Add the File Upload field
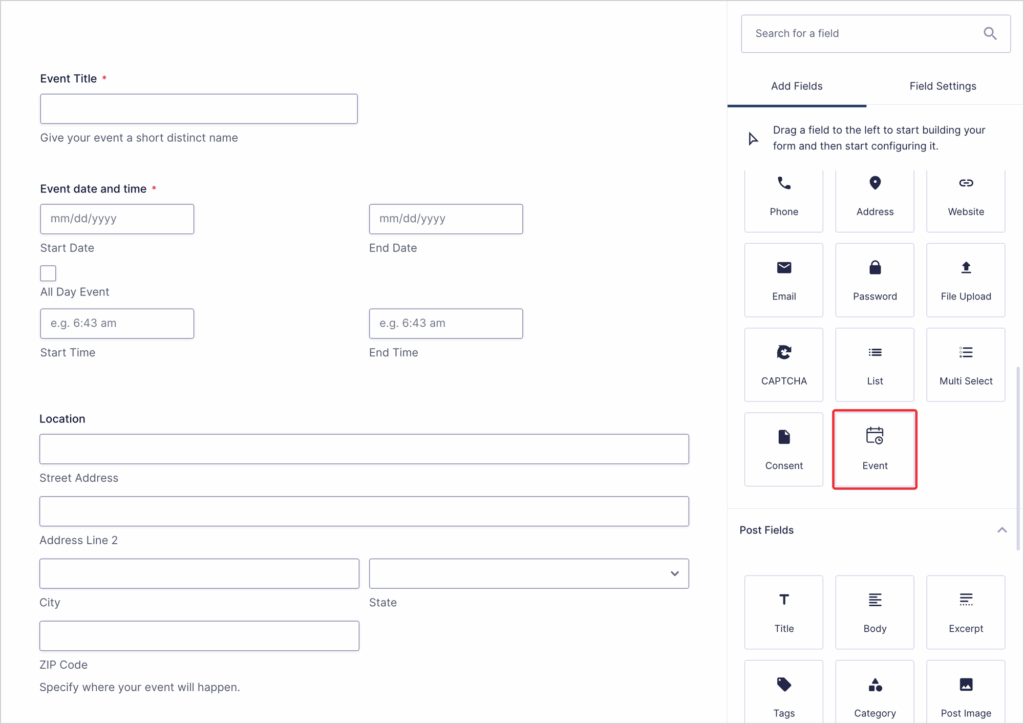This screenshot has height=724, width=1024. tap(965, 280)
